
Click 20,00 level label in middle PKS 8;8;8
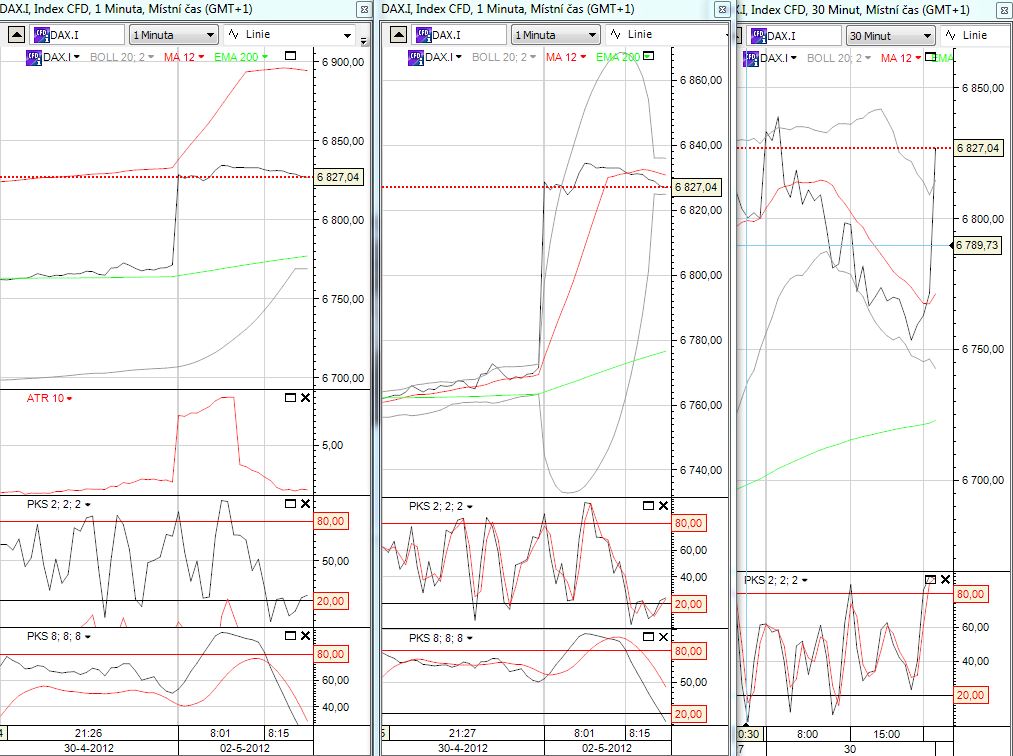pos(689,714)
